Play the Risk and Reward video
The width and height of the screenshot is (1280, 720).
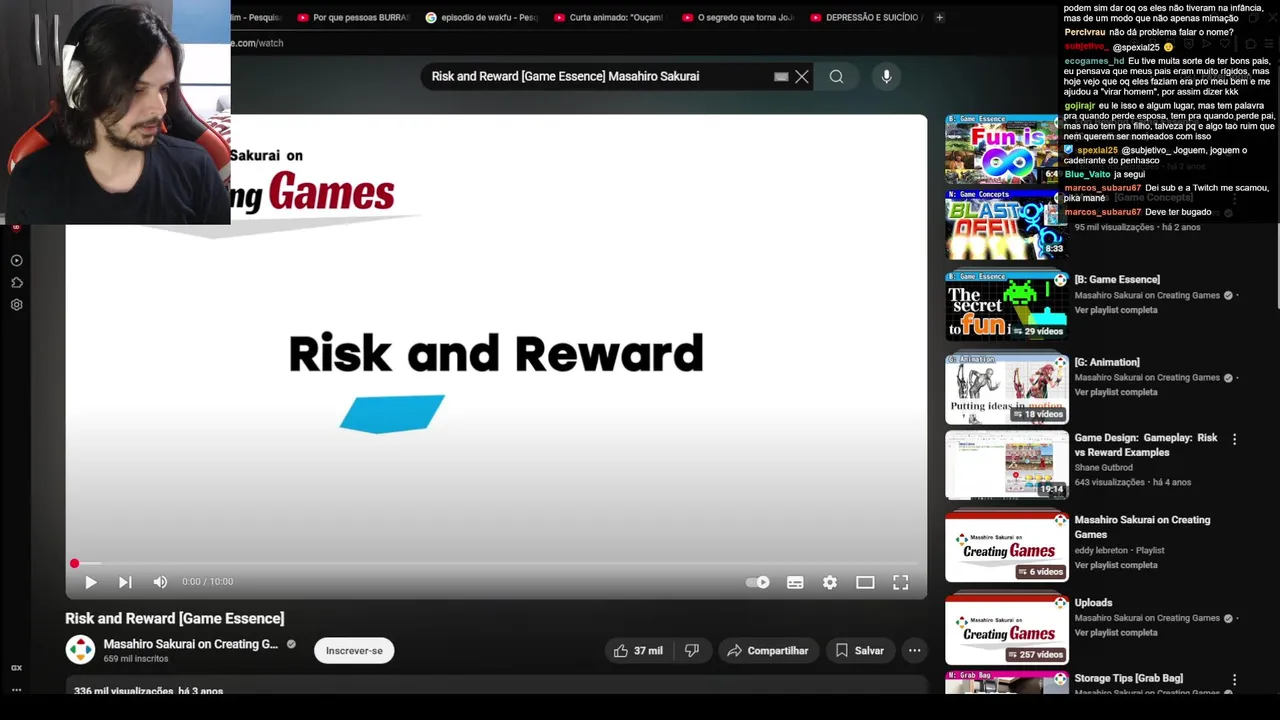click(x=91, y=582)
